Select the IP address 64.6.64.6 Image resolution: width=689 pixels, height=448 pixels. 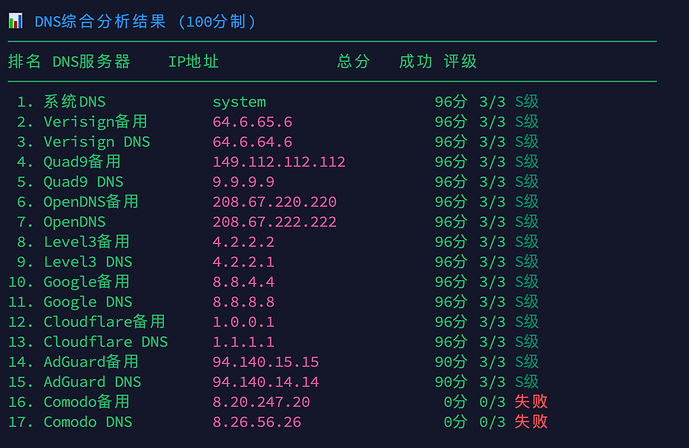tap(253, 142)
